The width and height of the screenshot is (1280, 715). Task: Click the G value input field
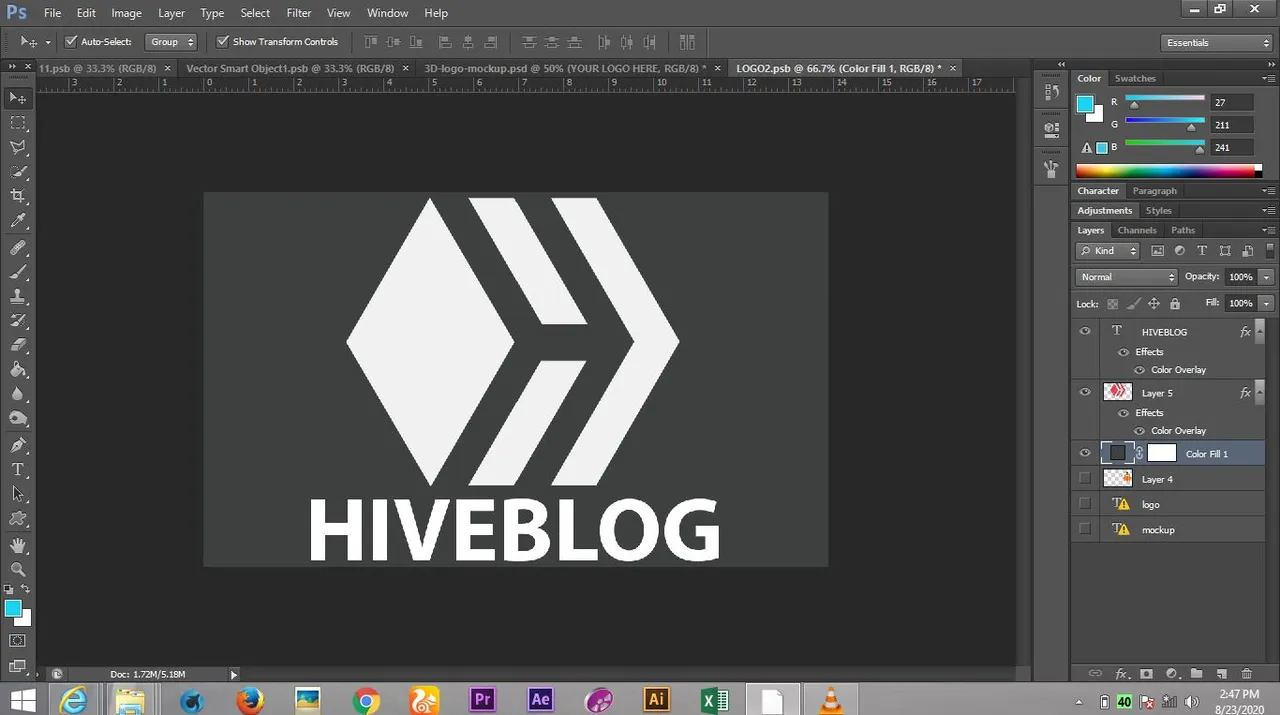point(1232,125)
